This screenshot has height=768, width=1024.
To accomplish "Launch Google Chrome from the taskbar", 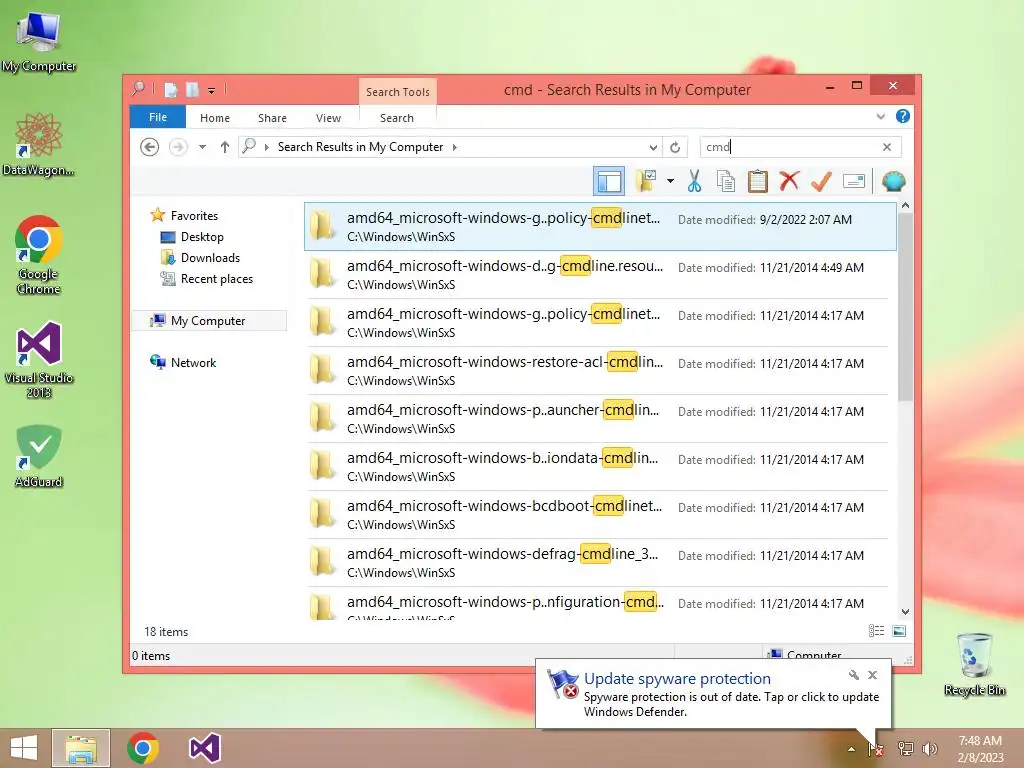I will pos(143,748).
